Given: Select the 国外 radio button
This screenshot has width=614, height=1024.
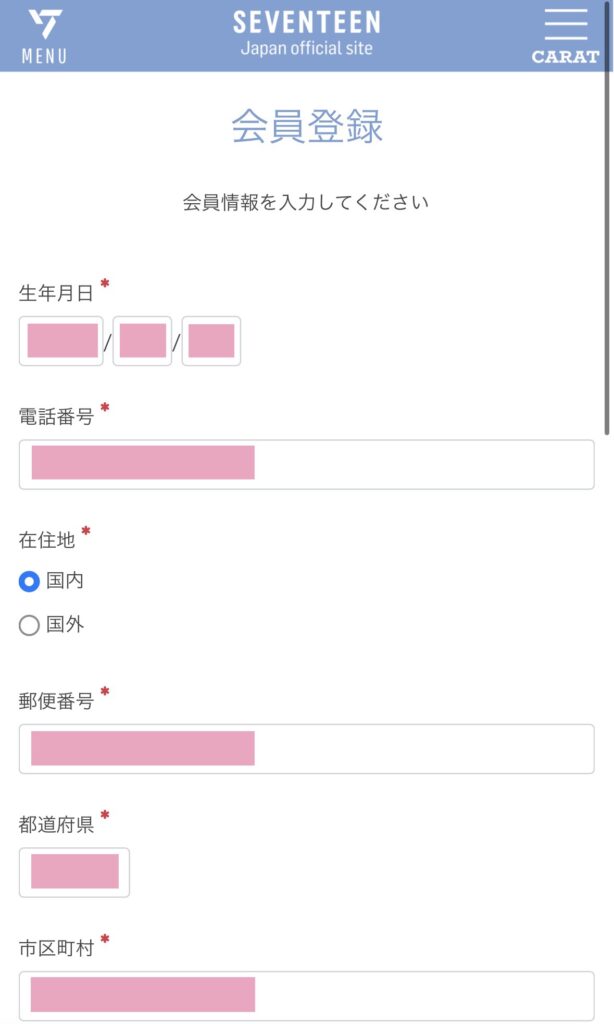Looking at the screenshot, I should [x=30, y=626].
